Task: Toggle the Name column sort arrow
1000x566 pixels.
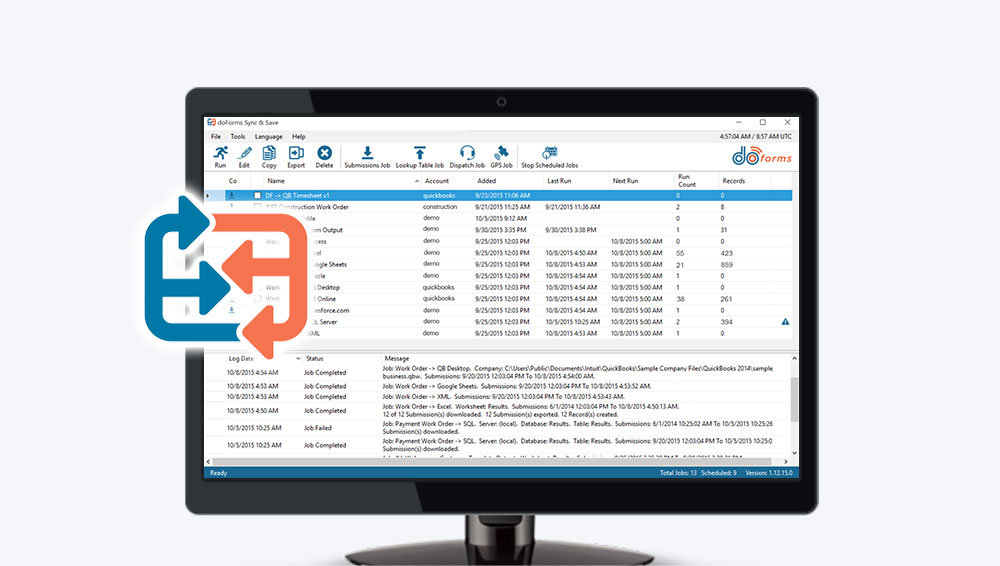Action: click(x=416, y=181)
